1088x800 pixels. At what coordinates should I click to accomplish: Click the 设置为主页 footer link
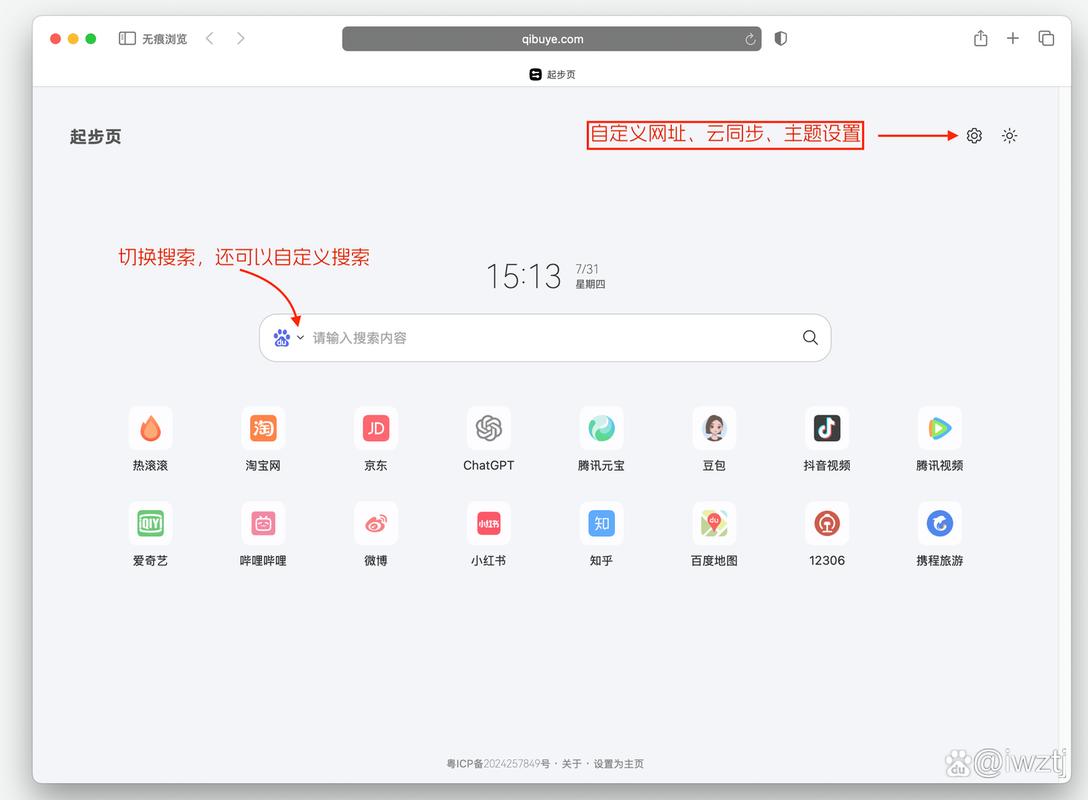click(x=618, y=763)
